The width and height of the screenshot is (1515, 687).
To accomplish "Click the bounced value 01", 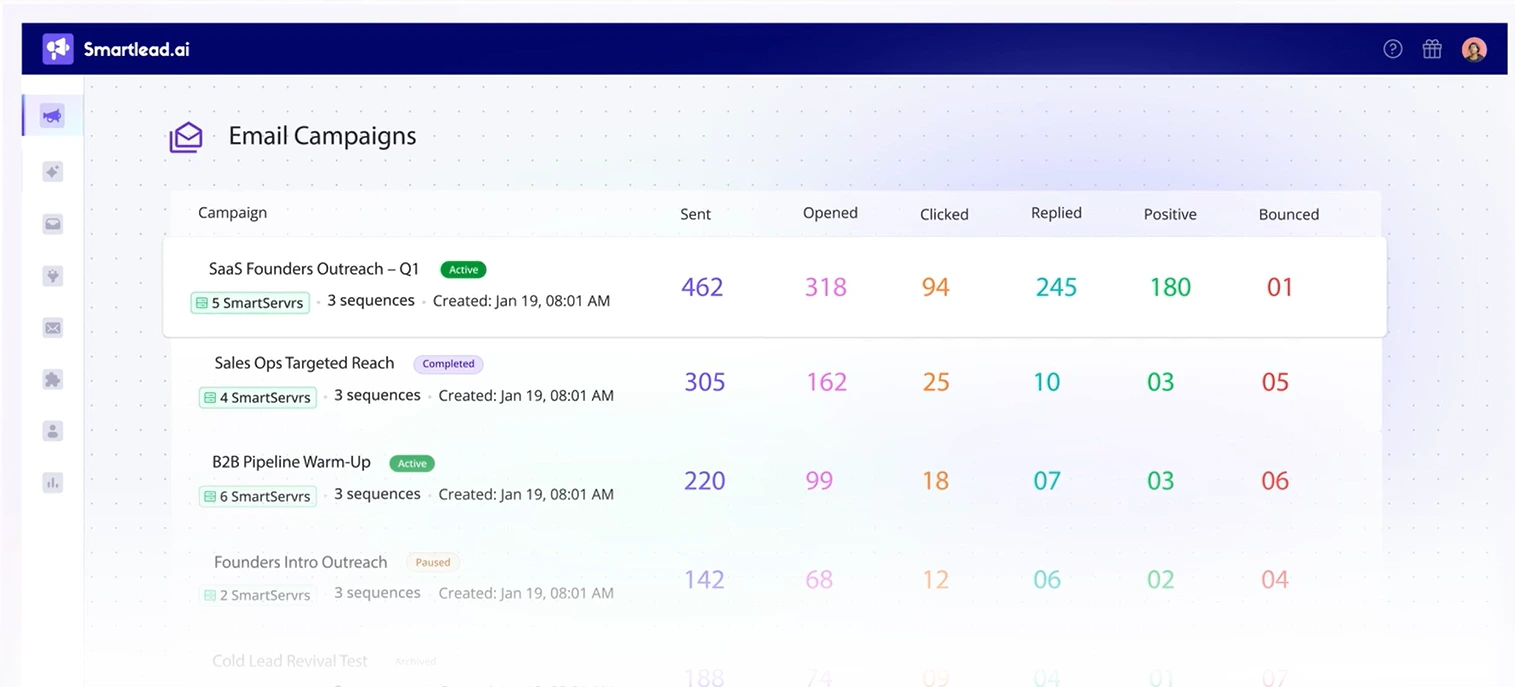I will (1280, 287).
